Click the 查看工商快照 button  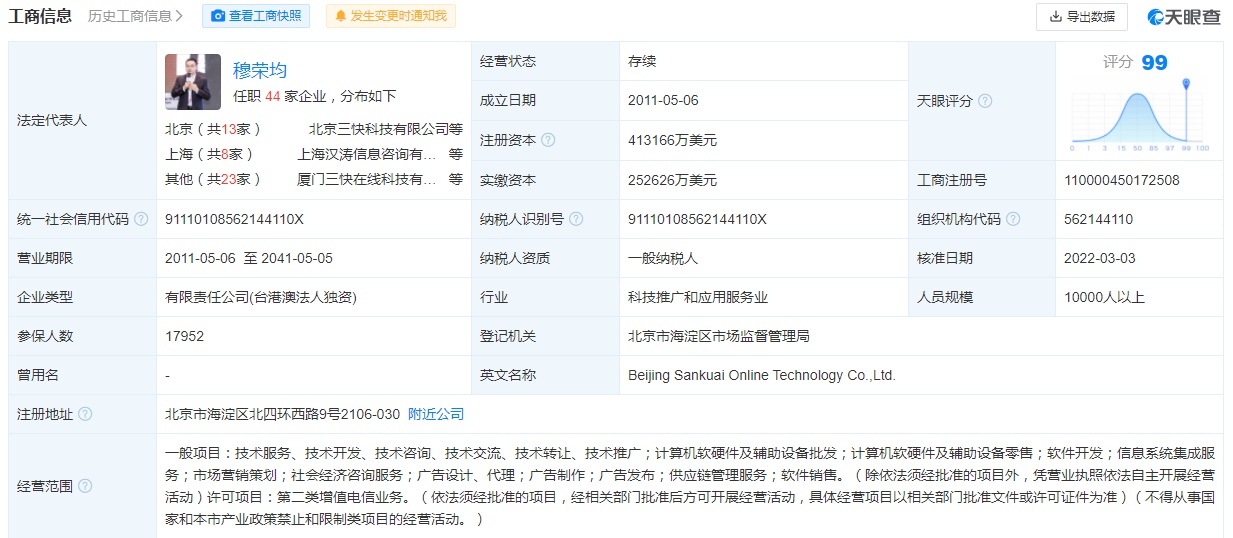pyautogui.click(x=256, y=16)
